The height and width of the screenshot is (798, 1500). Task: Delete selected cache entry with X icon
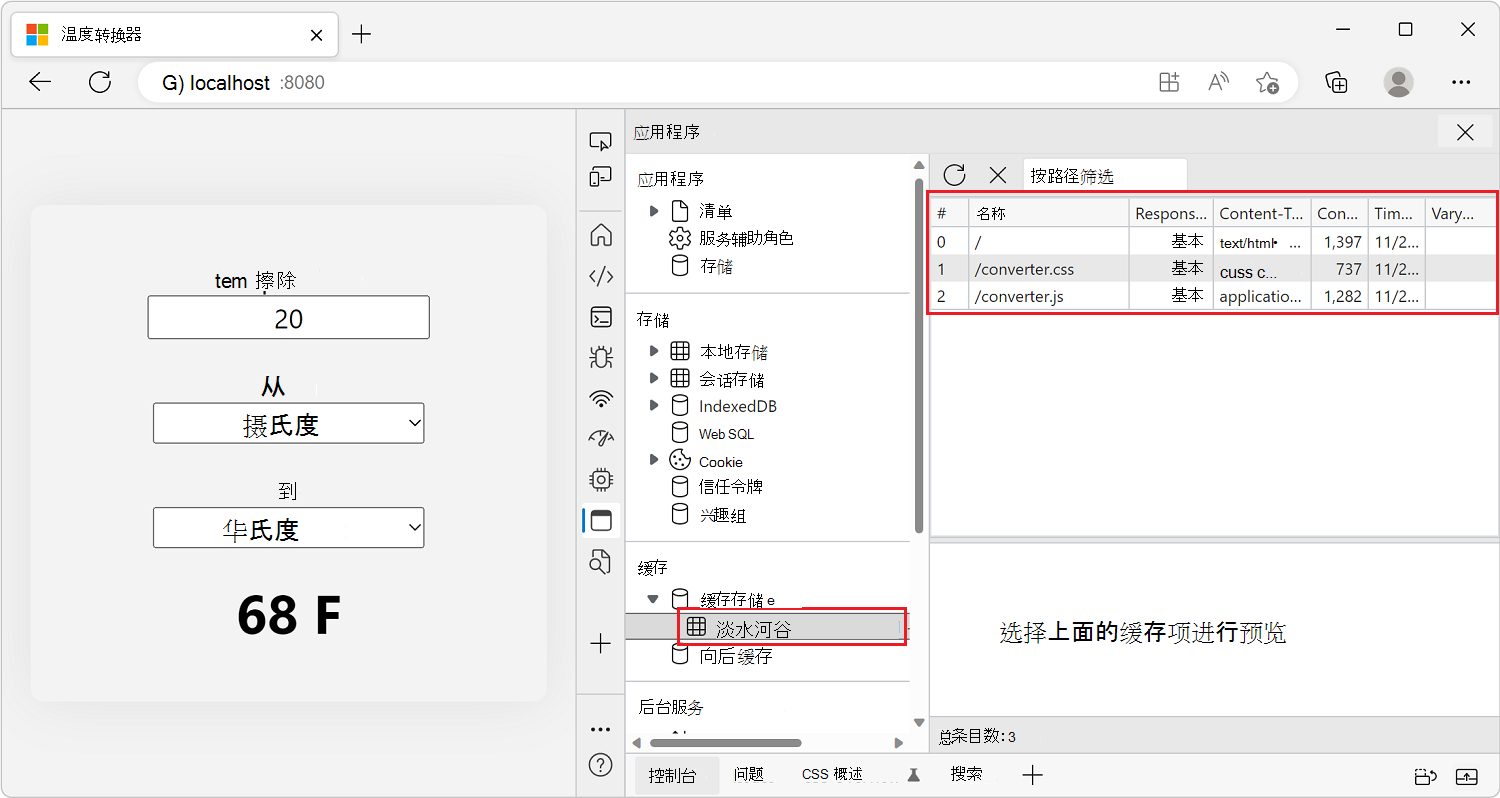tap(998, 175)
